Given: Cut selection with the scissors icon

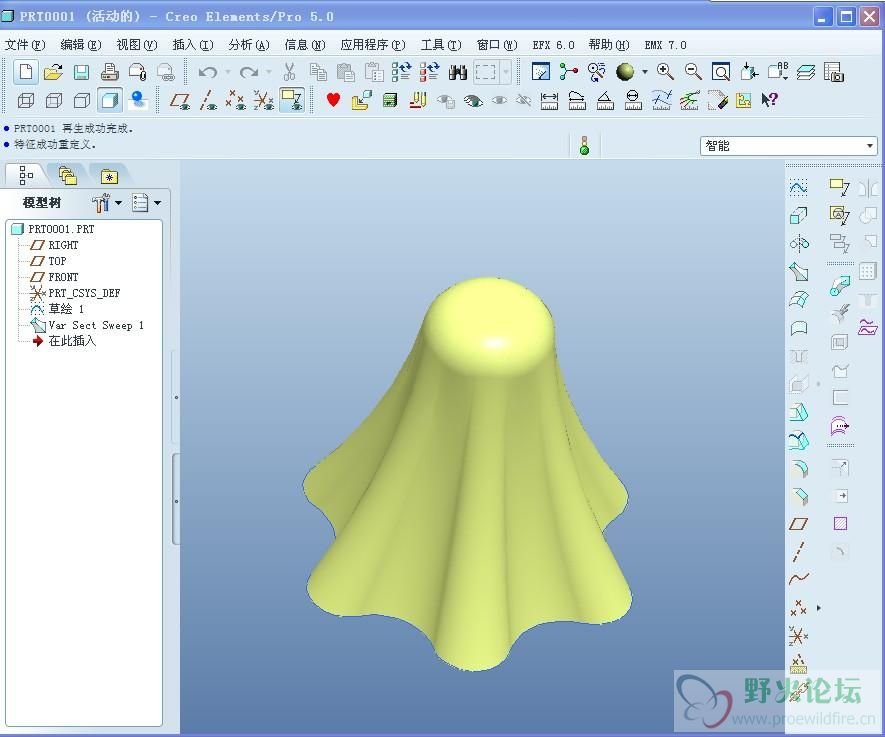Looking at the screenshot, I should click(x=289, y=72).
